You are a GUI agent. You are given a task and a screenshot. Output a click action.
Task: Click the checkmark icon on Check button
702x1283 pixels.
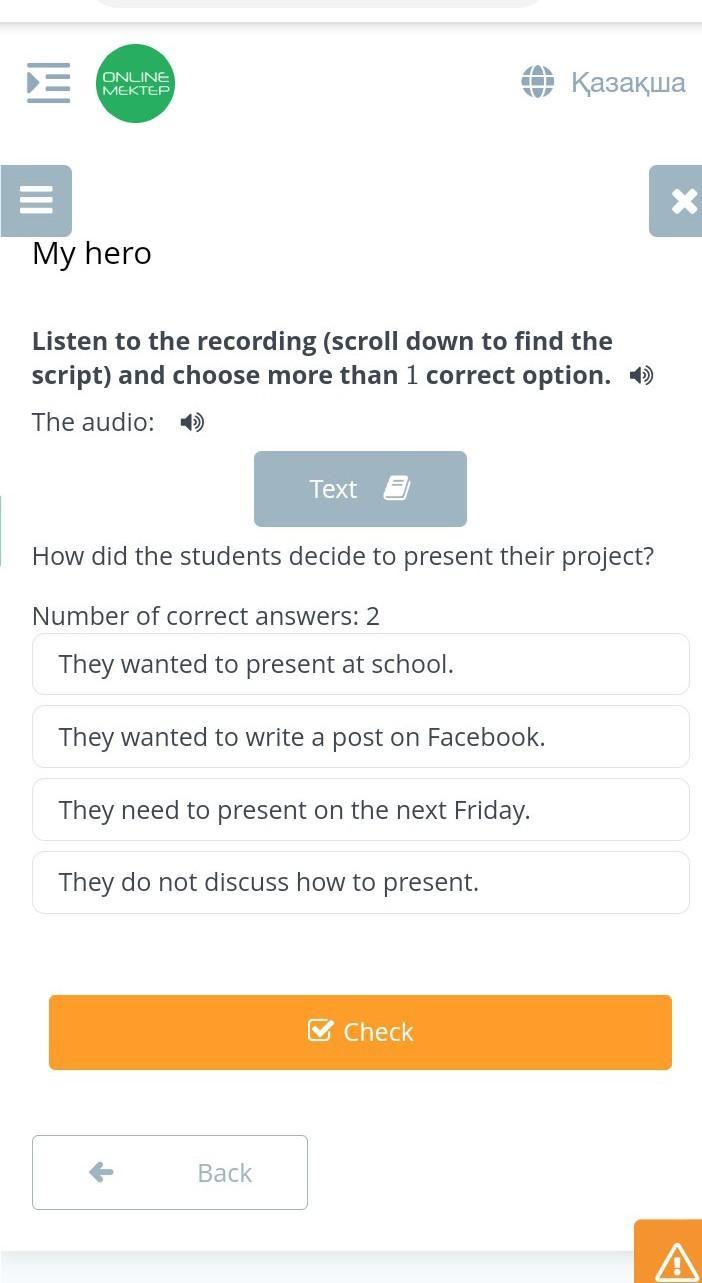[320, 1031]
